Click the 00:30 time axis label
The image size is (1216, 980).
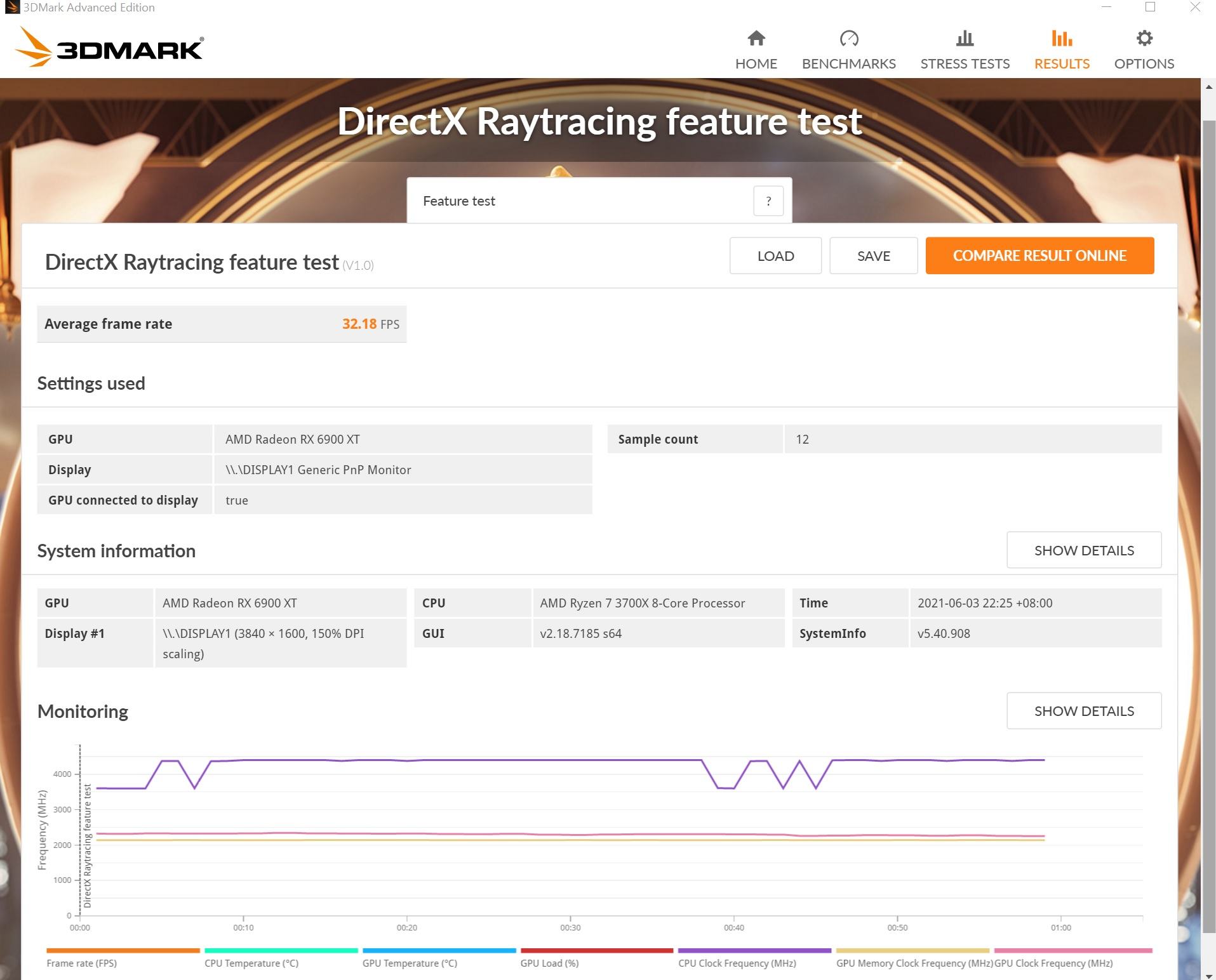570,927
